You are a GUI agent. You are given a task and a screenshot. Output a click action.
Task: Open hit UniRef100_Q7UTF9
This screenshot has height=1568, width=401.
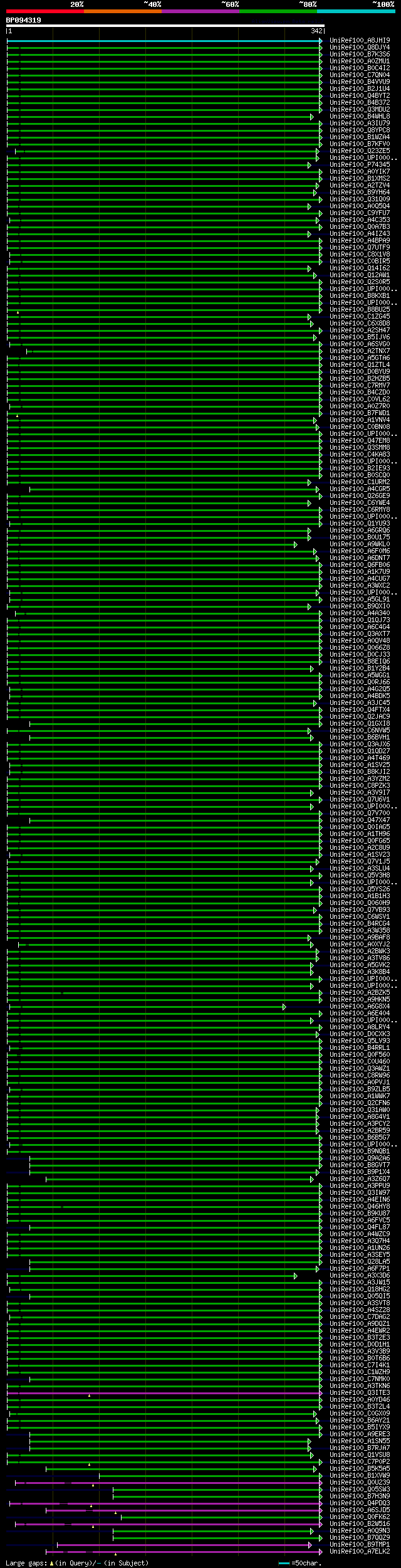coord(360,248)
